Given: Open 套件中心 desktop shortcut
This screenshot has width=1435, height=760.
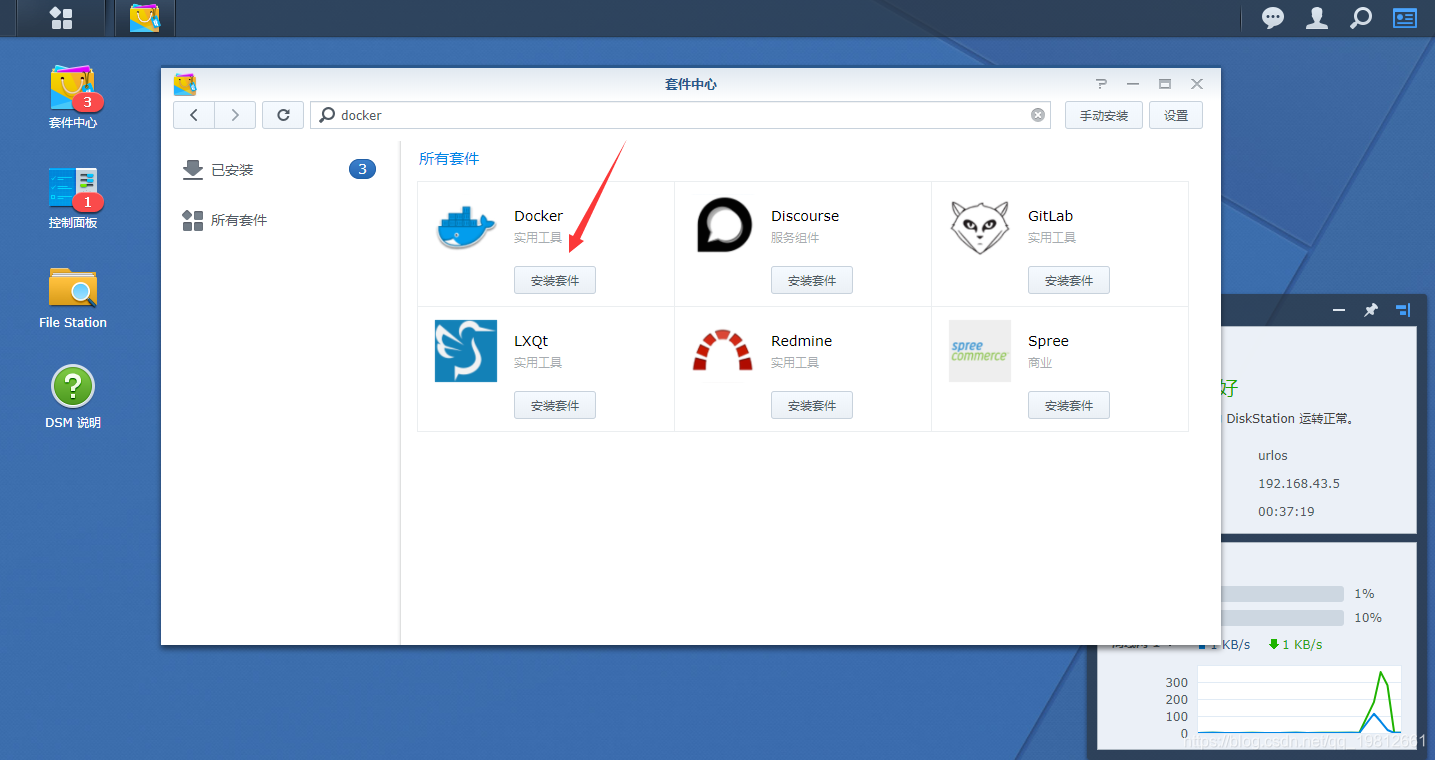Looking at the screenshot, I should pos(73,97).
